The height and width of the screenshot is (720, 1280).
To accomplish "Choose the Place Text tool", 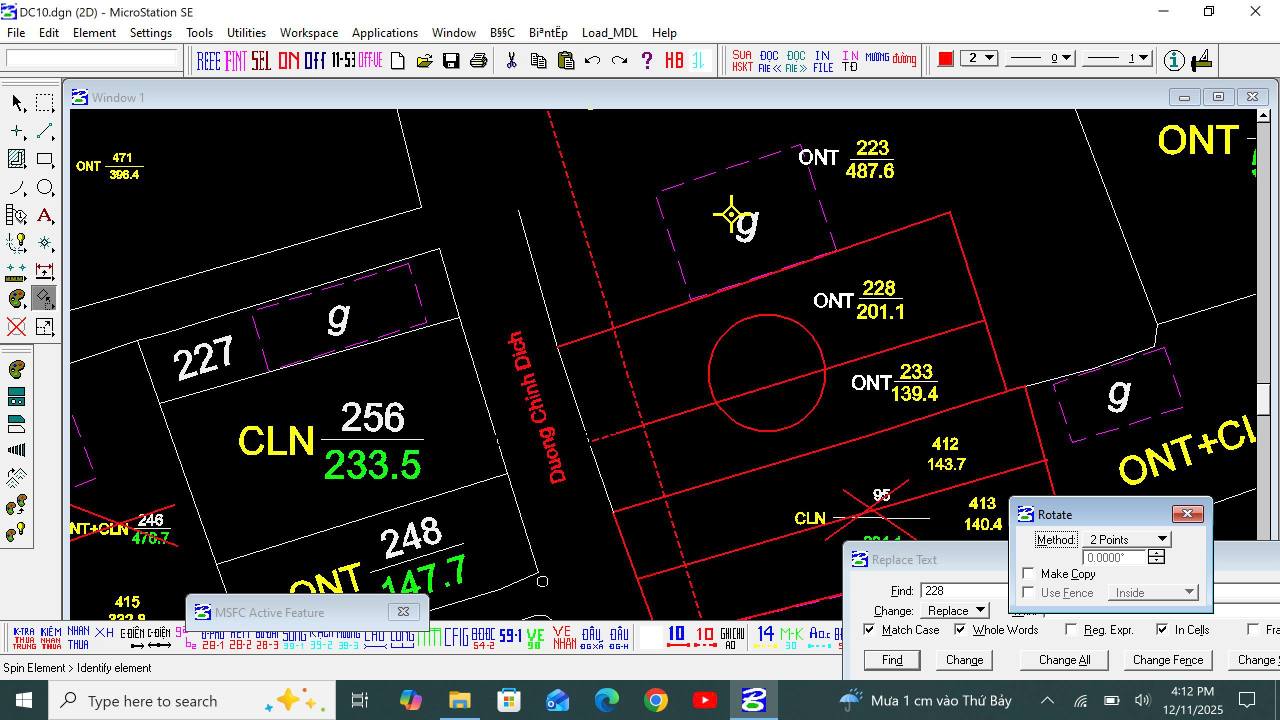I will point(42,214).
